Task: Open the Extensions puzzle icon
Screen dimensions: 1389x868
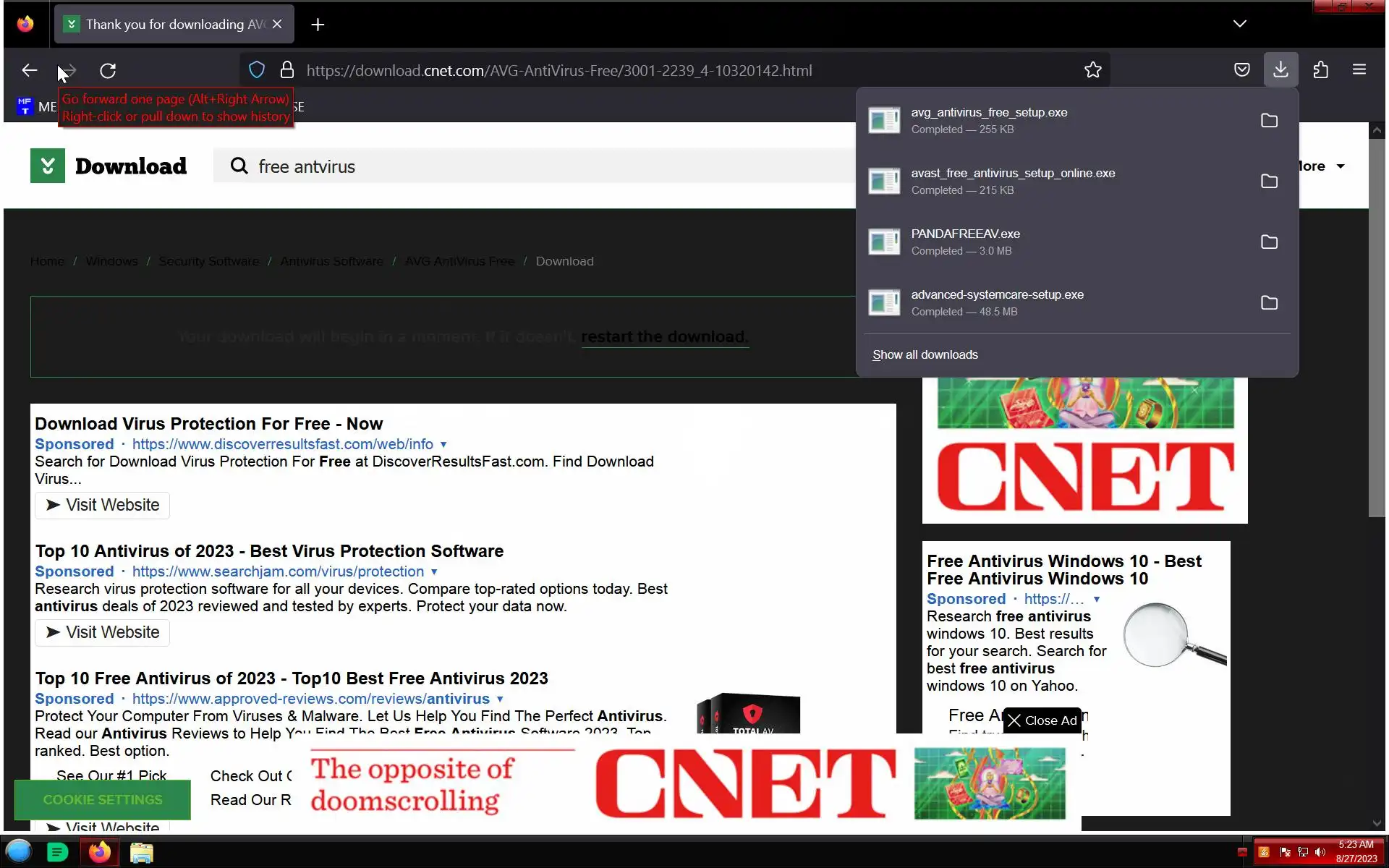Action: tap(1320, 70)
